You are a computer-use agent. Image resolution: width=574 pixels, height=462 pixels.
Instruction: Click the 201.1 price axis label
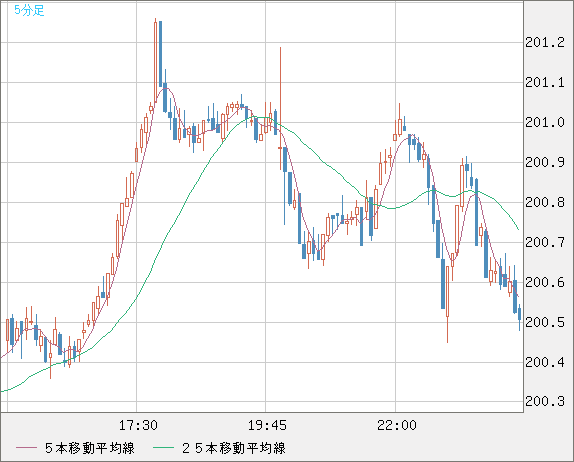545,82
